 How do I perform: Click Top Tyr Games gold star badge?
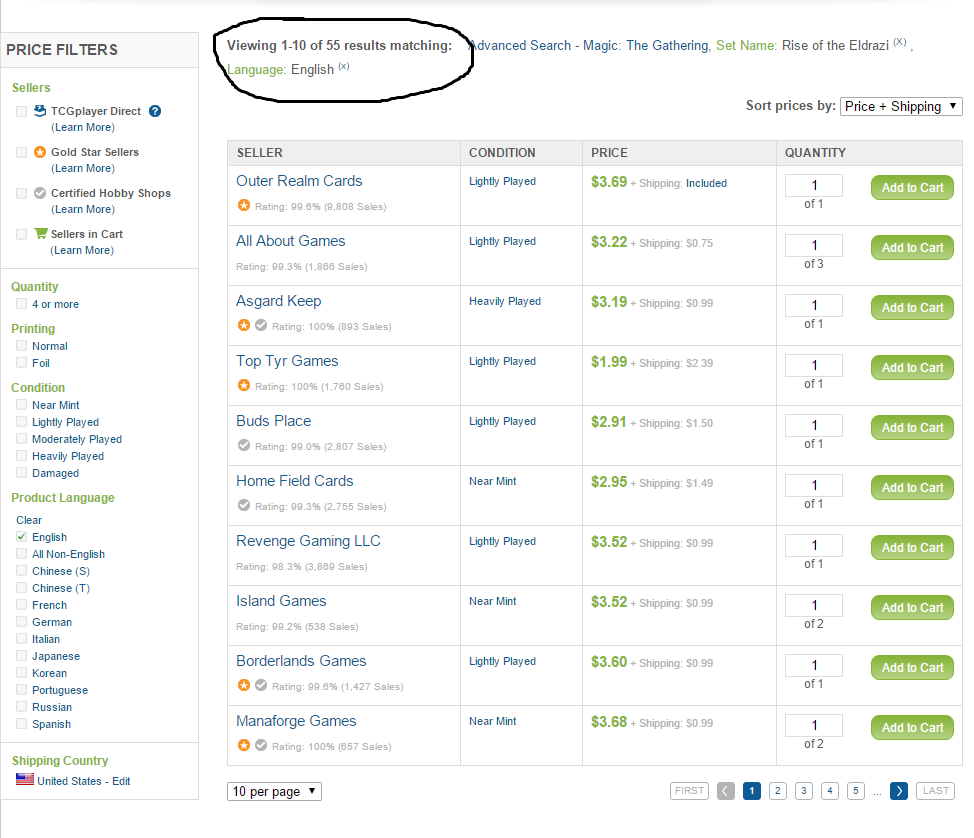point(244,385)
